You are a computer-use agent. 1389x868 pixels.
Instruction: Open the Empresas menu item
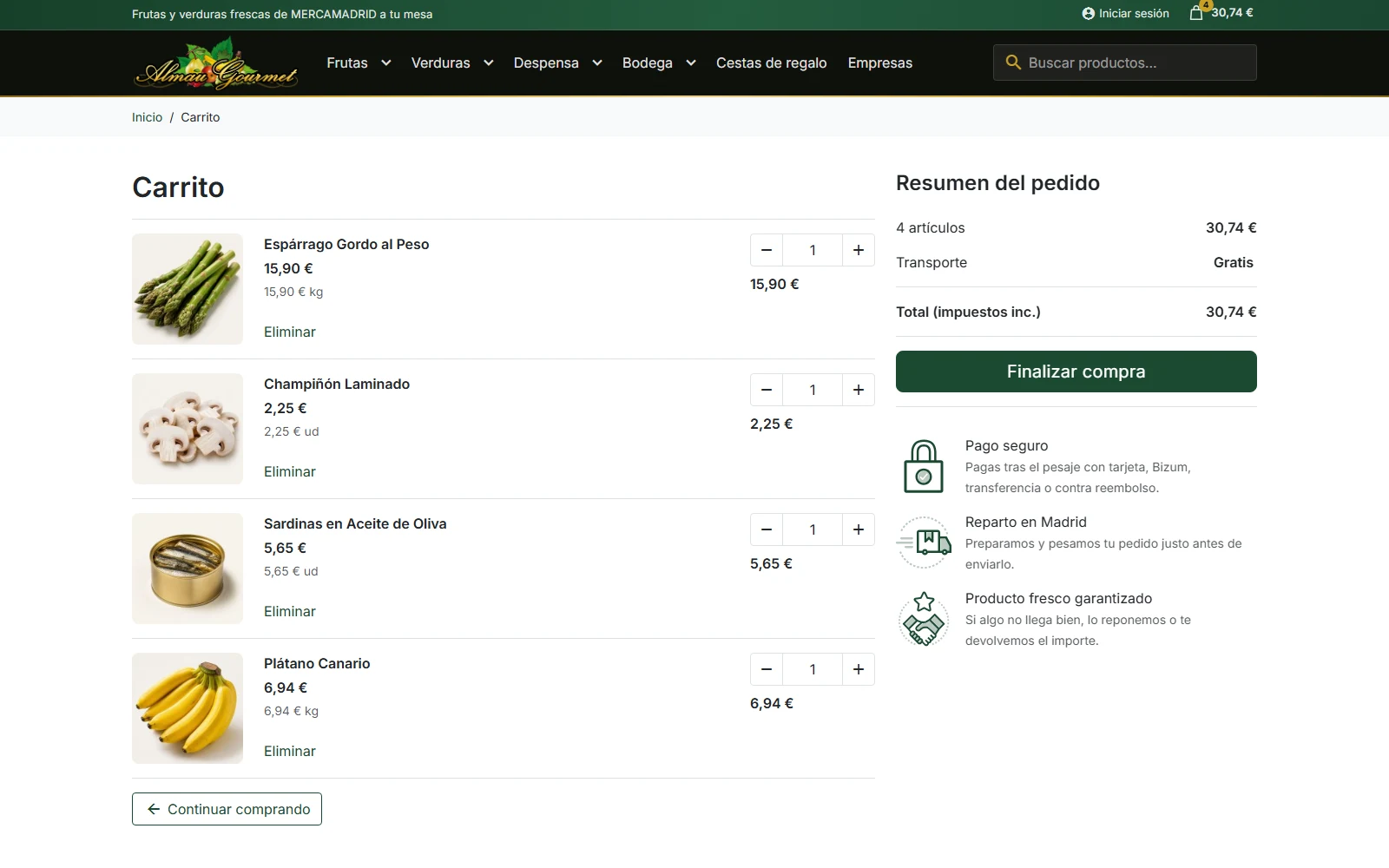[879, 62]
